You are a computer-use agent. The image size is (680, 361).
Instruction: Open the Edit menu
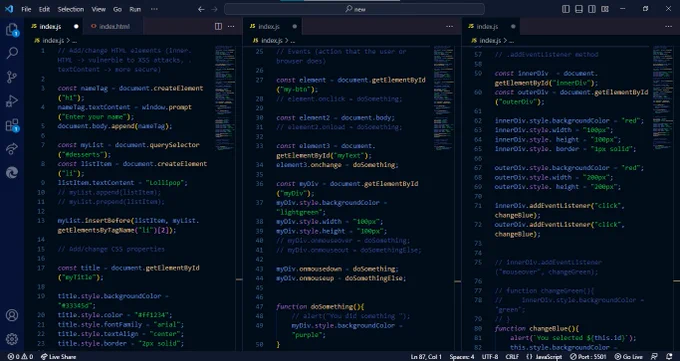click(44, 9)
